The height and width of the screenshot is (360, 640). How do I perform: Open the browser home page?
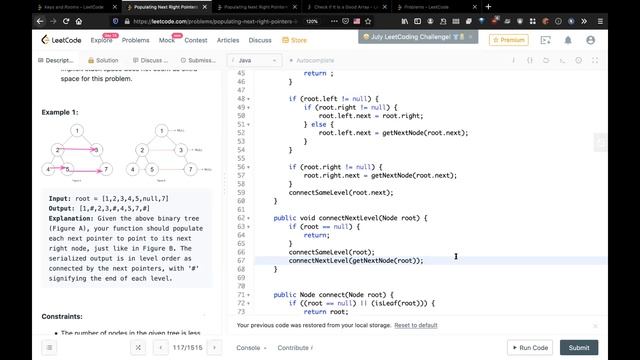click(x=79, y=21)
